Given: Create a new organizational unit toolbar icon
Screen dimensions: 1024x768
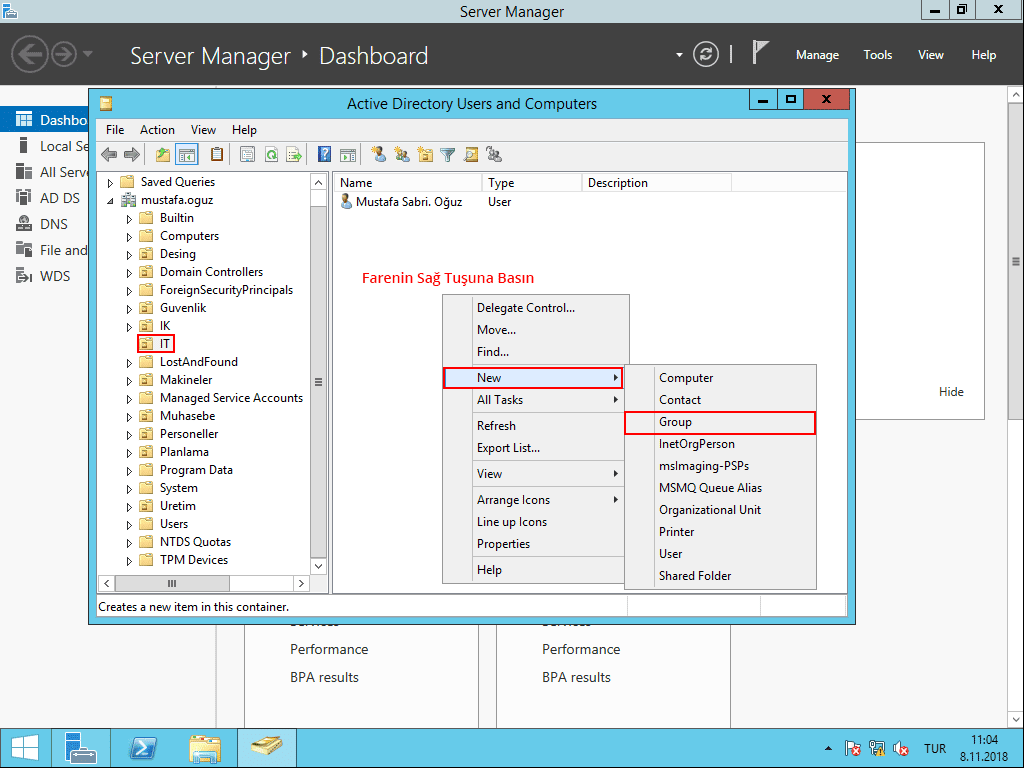Looking at the screenshot, I should pyautogui.click(x=425, y=155).
